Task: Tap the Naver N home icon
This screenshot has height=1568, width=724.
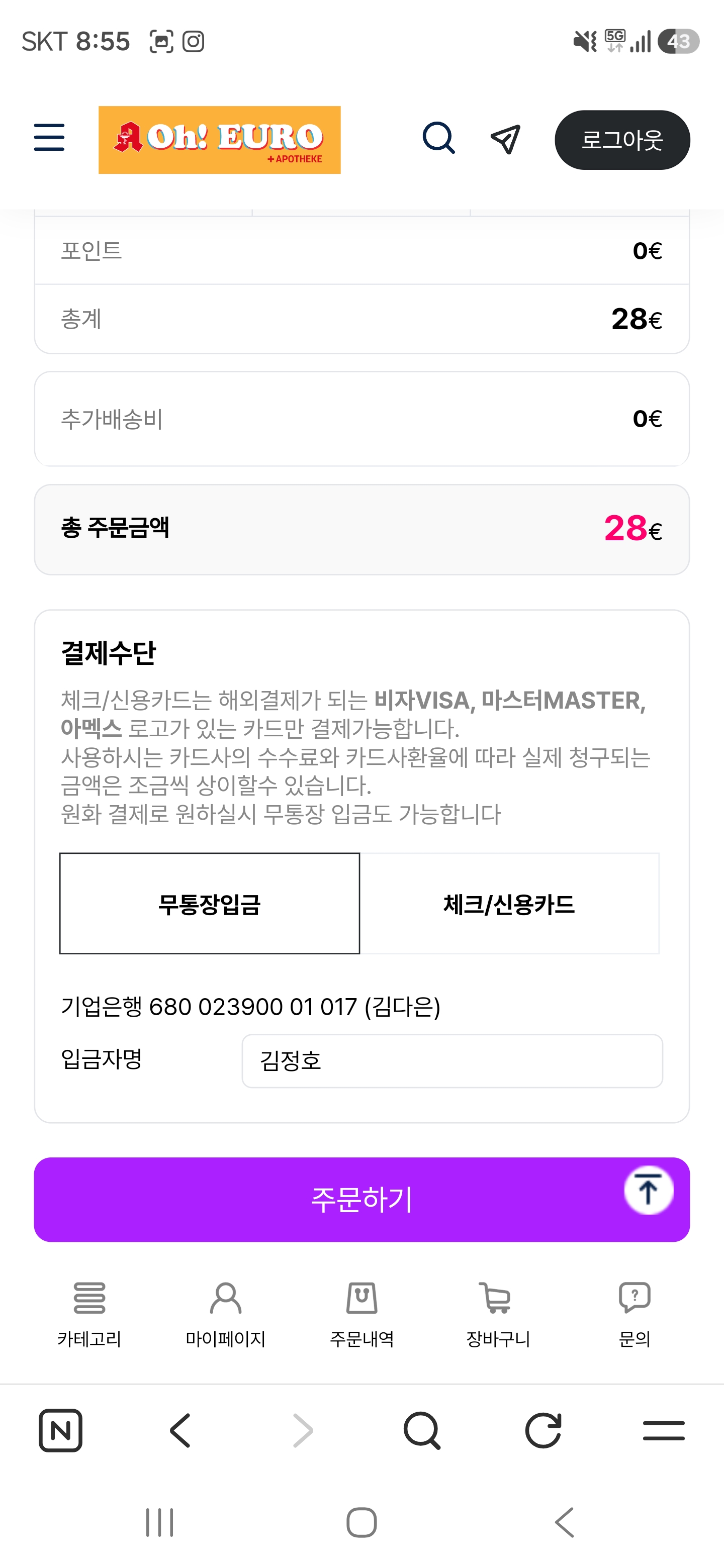Action: [60, 1430]
